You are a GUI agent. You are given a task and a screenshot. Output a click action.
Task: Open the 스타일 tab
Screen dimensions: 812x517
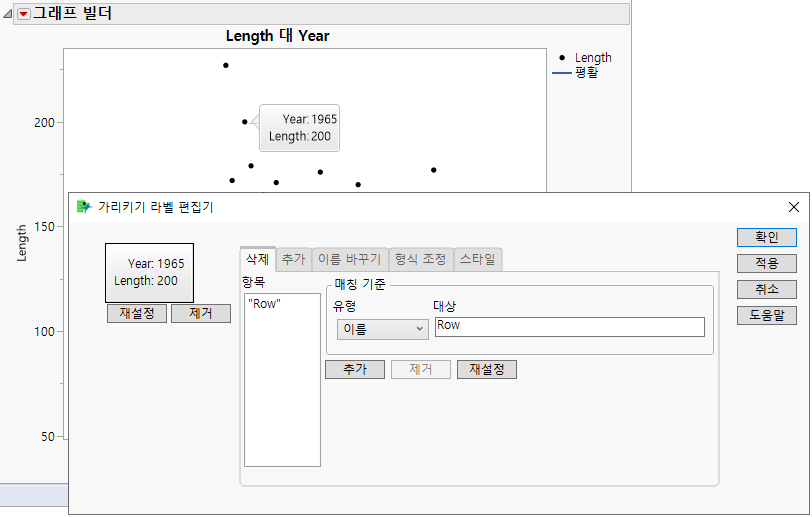(477, 259)
